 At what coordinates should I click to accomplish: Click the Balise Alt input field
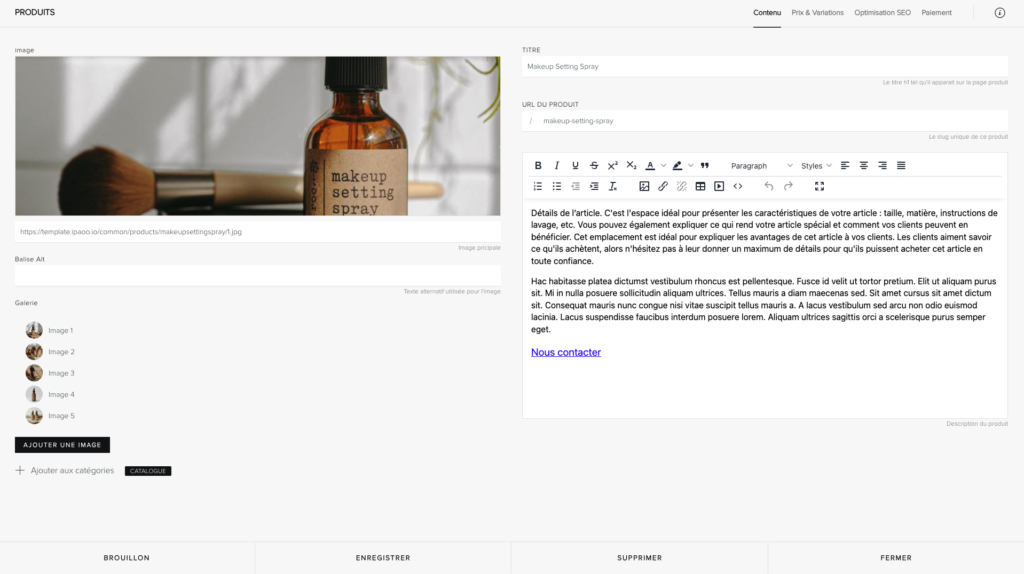[x=258, y=276]
